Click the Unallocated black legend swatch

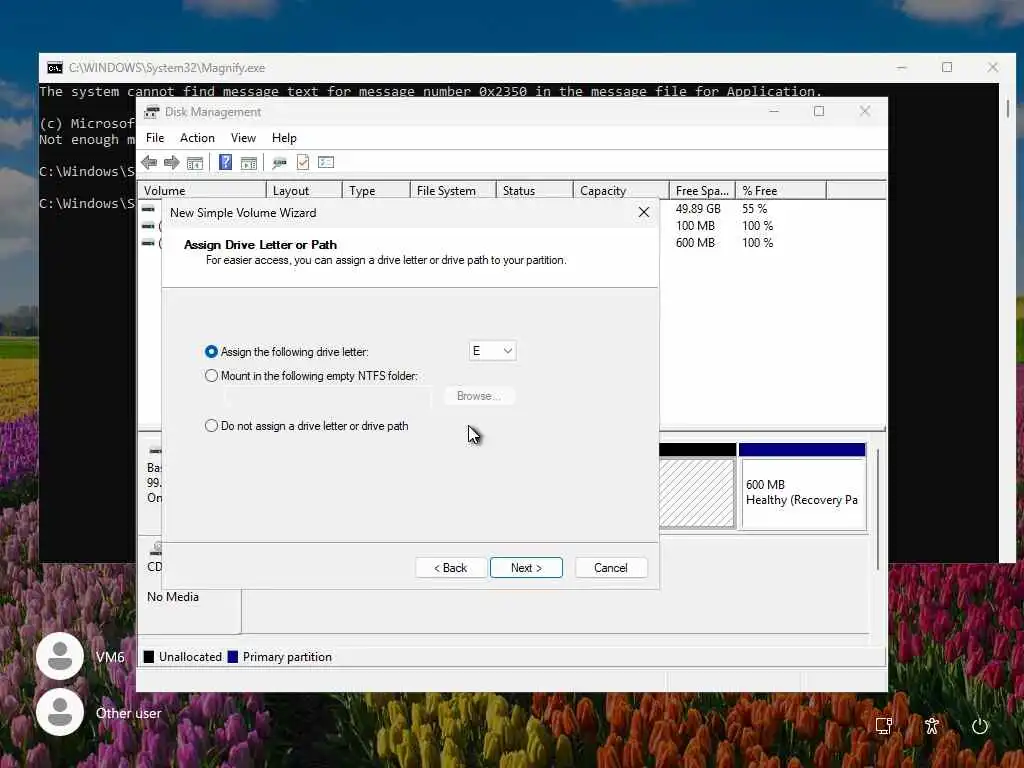click(149, 657)
